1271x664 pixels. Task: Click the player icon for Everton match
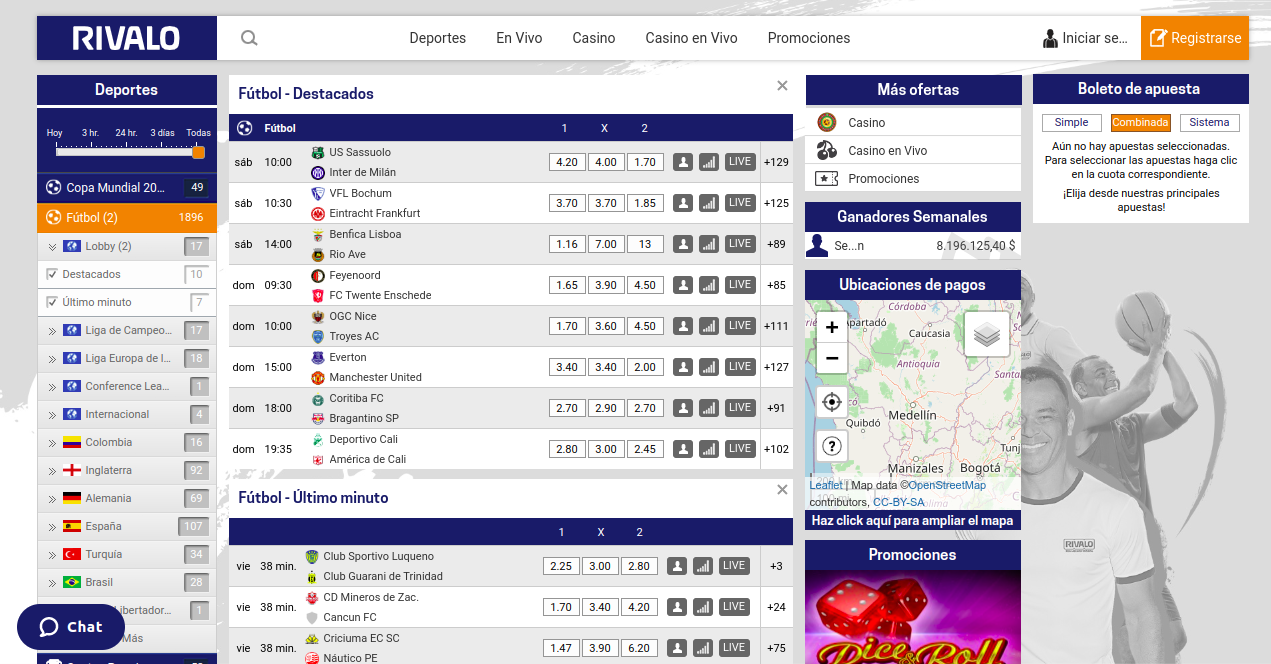click(x=683, y=367)
